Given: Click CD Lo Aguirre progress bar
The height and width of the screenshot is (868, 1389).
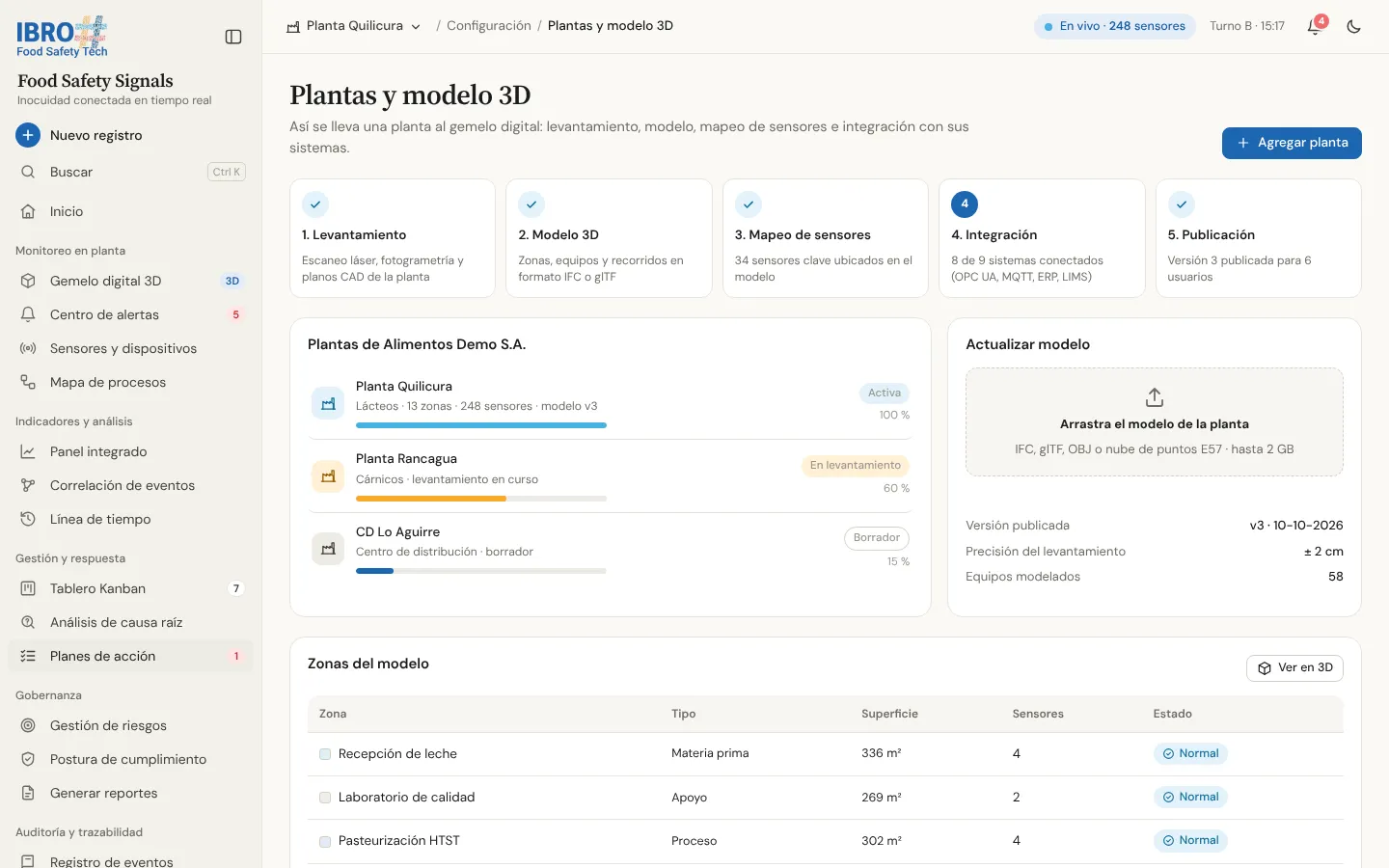Looking at the screenshot, I should [481, 571].
